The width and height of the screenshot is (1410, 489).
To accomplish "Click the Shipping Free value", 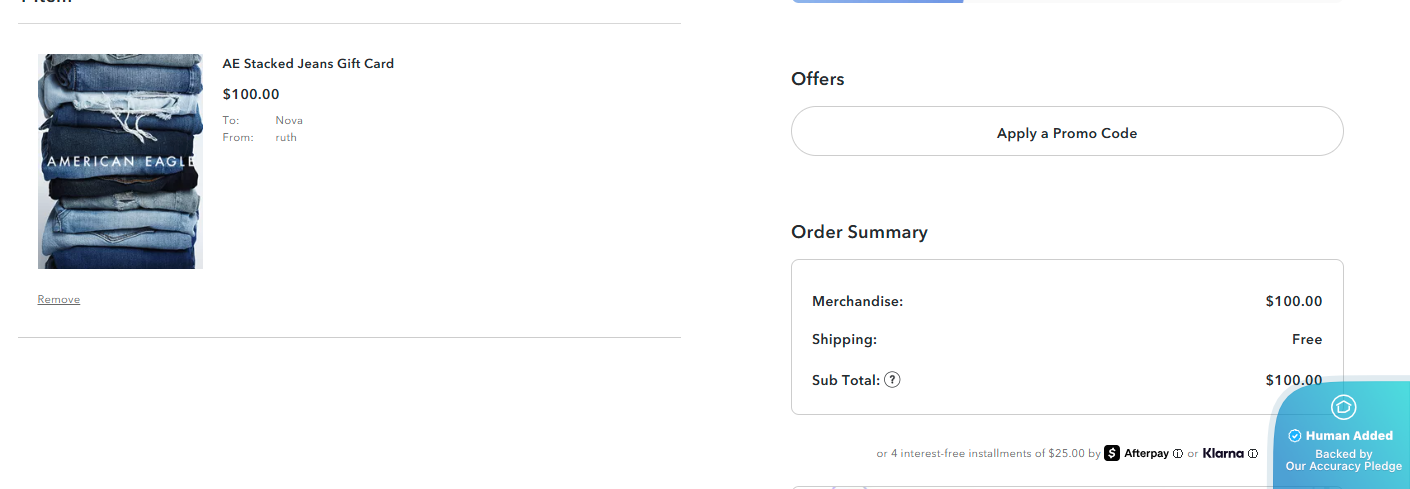I will coord(1306,340).
